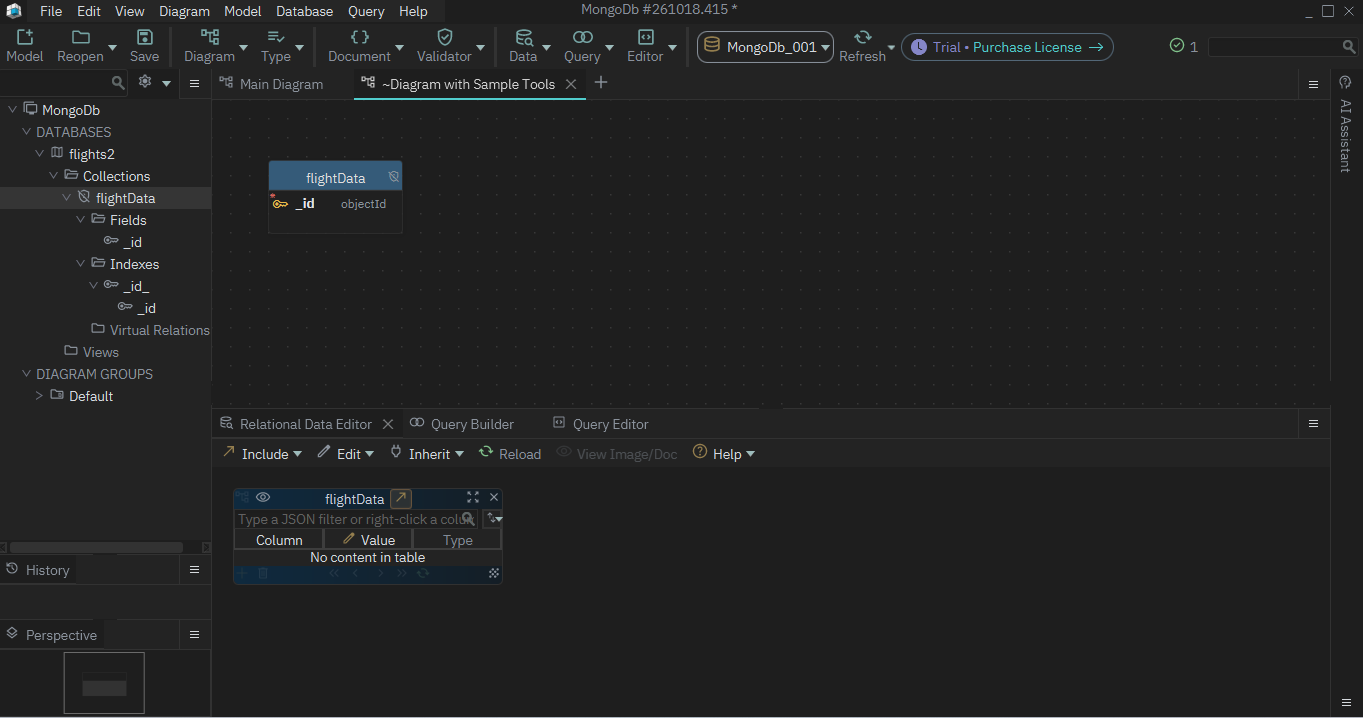The height and width of the screenshot is (718, 1363).
Task: Click the green check status indicator
Action: click(1177, 46)
